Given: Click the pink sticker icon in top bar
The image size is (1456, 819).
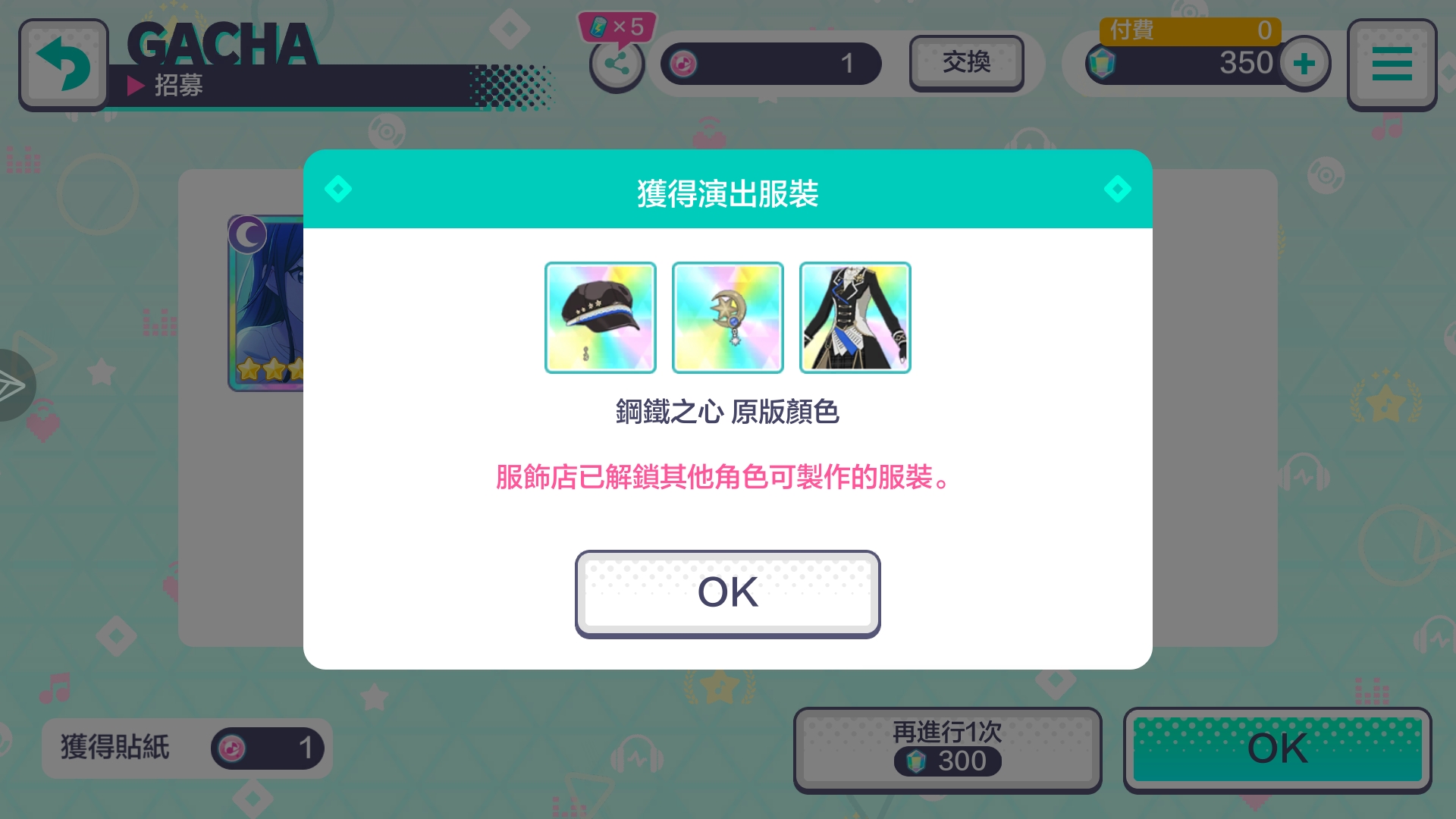Looking at the screenshot, I should point(683,64).
